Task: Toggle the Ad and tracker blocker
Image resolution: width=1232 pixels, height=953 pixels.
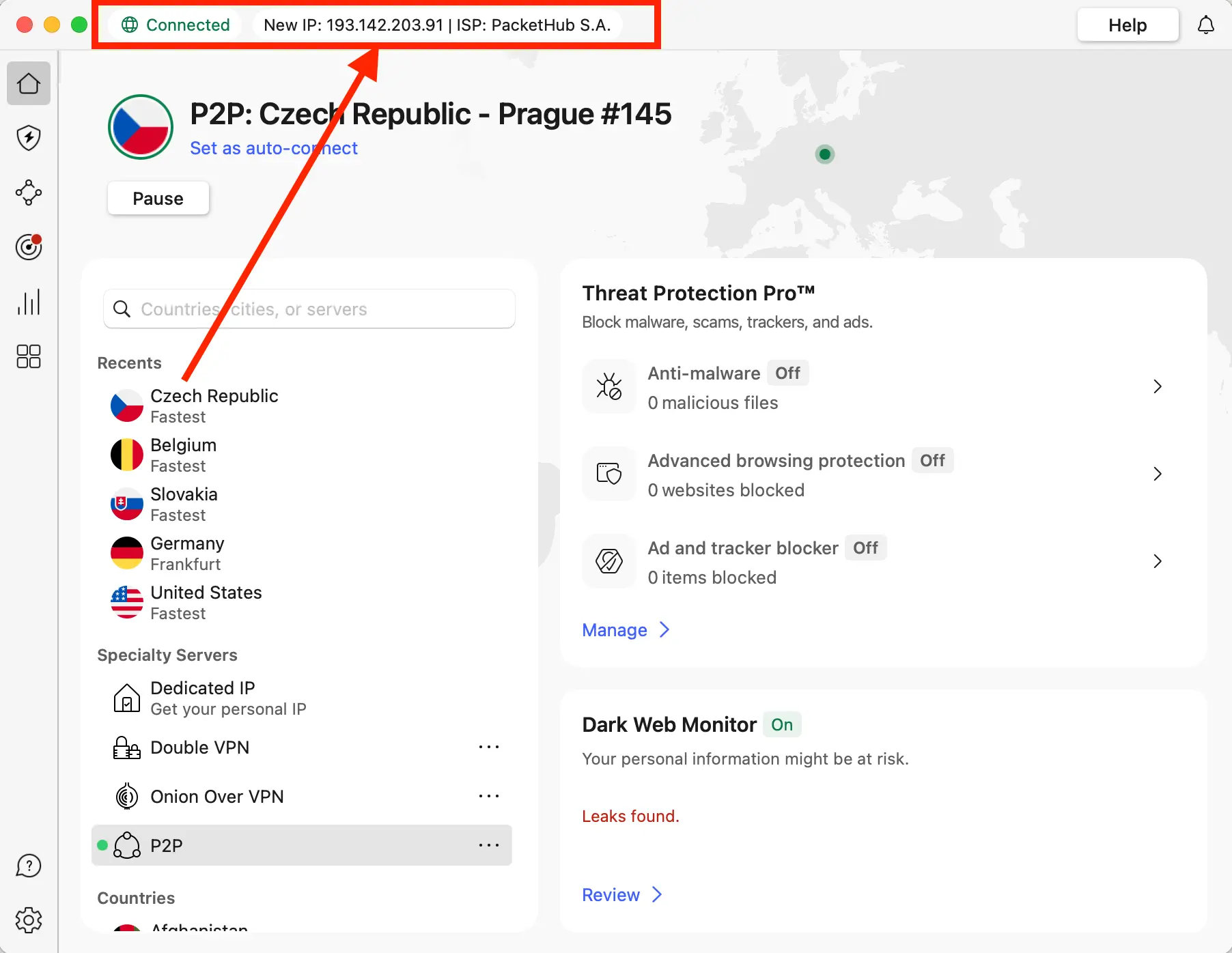Action: (x=865, y=547)
